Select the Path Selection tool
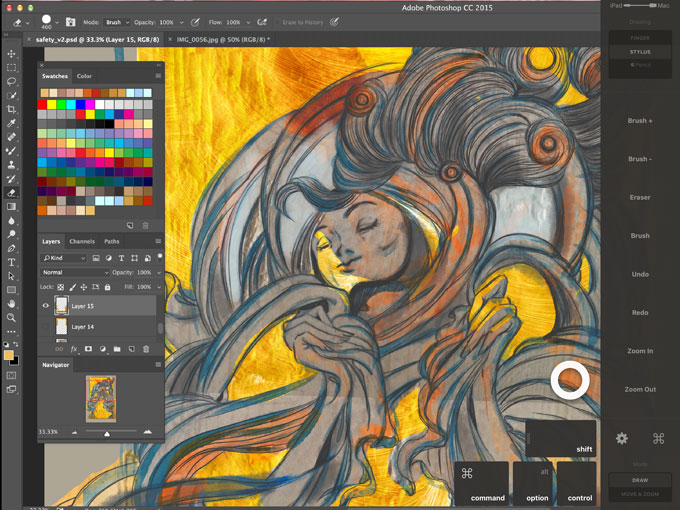The width and height of the screenshot is (680, 510). (x=12, y=276)
